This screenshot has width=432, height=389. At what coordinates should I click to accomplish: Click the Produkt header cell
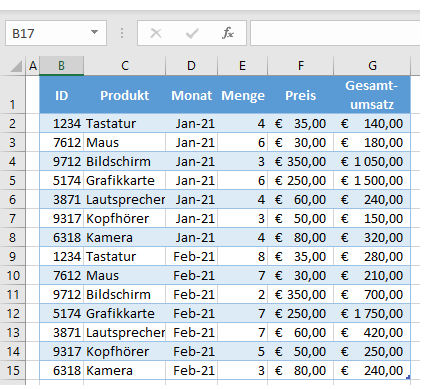[125, 95]
